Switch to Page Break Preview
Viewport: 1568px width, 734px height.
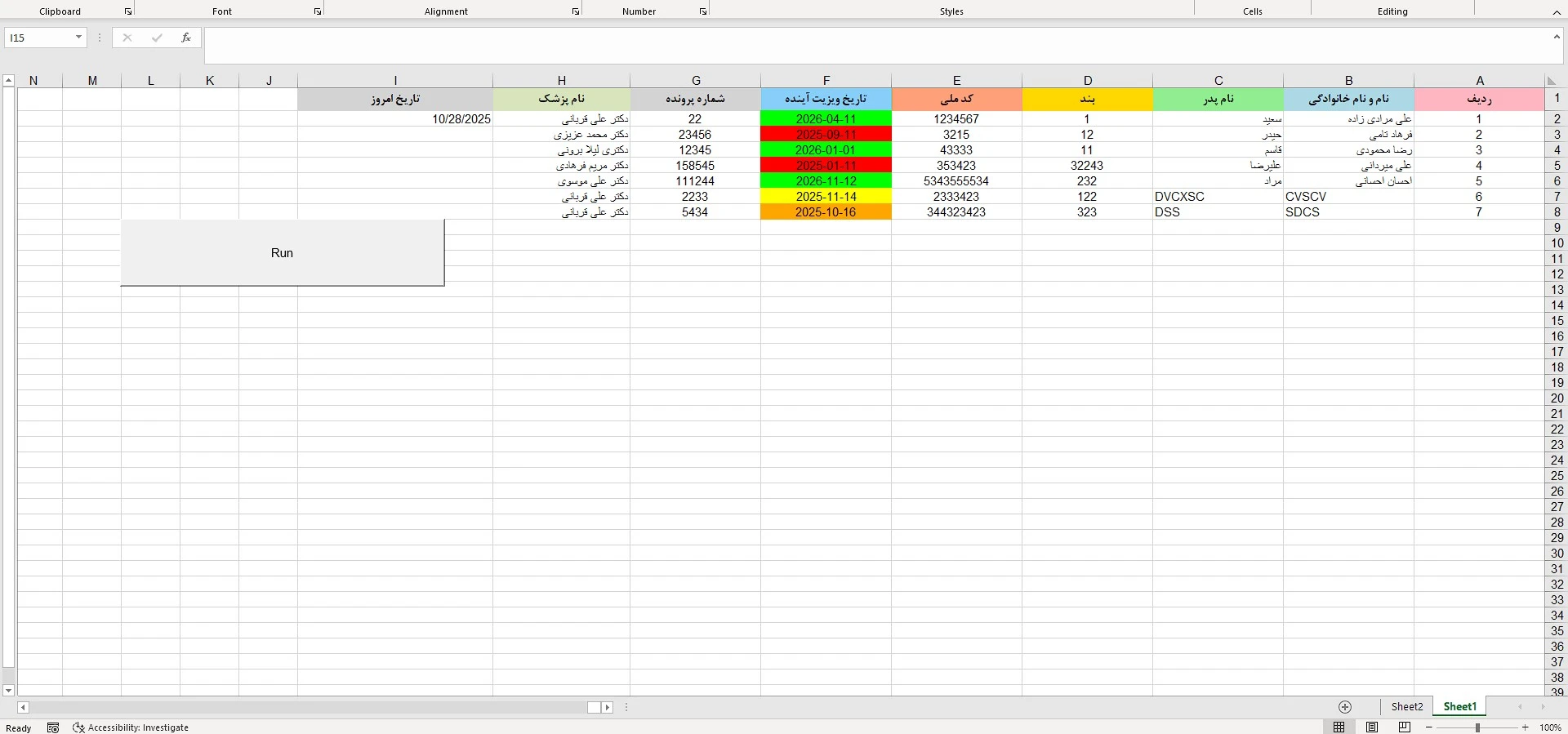[1405, 727]
